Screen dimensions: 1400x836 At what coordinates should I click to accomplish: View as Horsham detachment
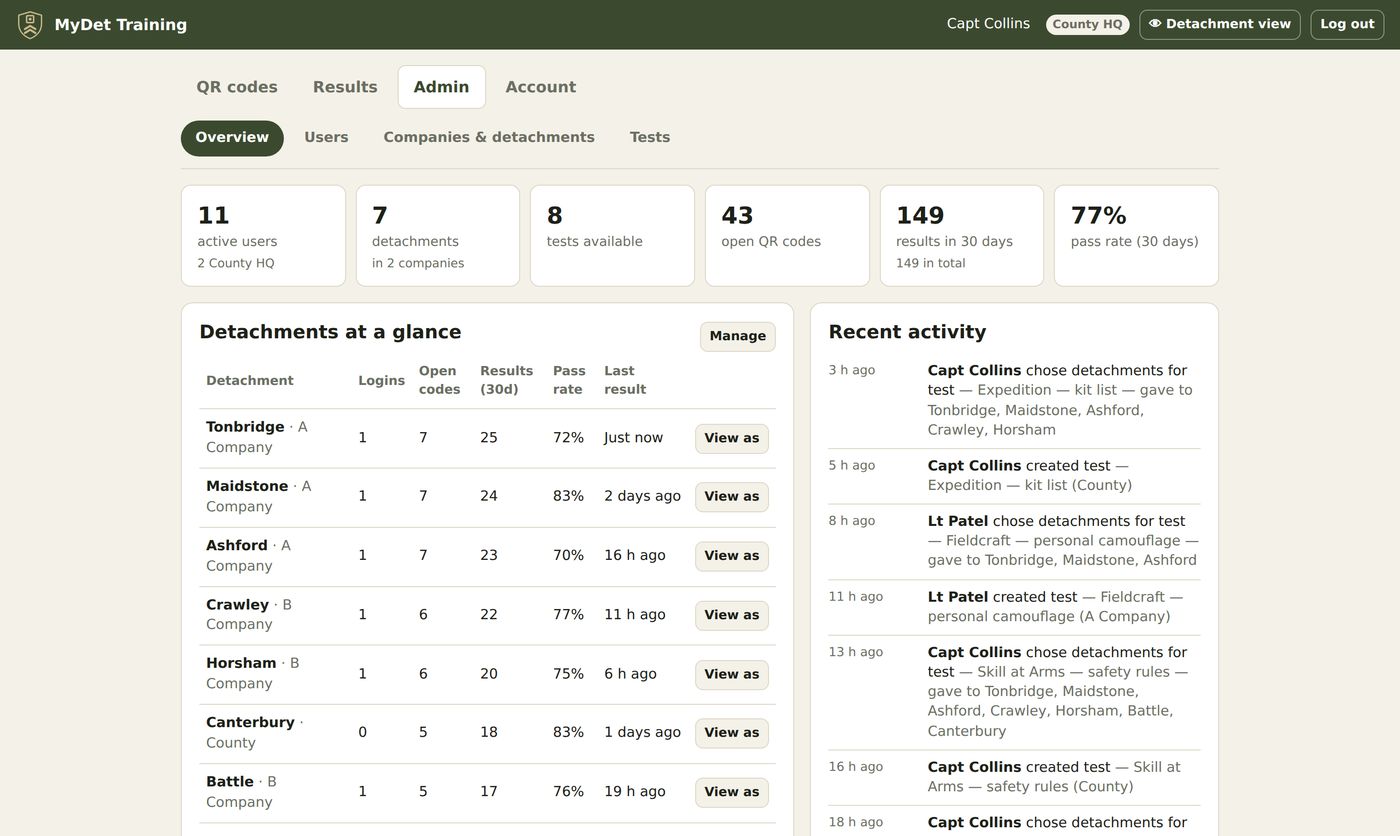[x=732, y=674]
